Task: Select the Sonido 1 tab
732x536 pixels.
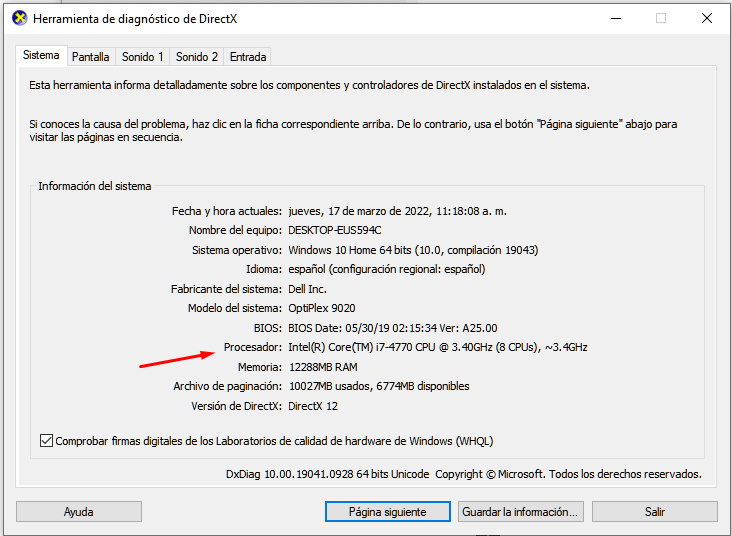Action: pos(142,57)
